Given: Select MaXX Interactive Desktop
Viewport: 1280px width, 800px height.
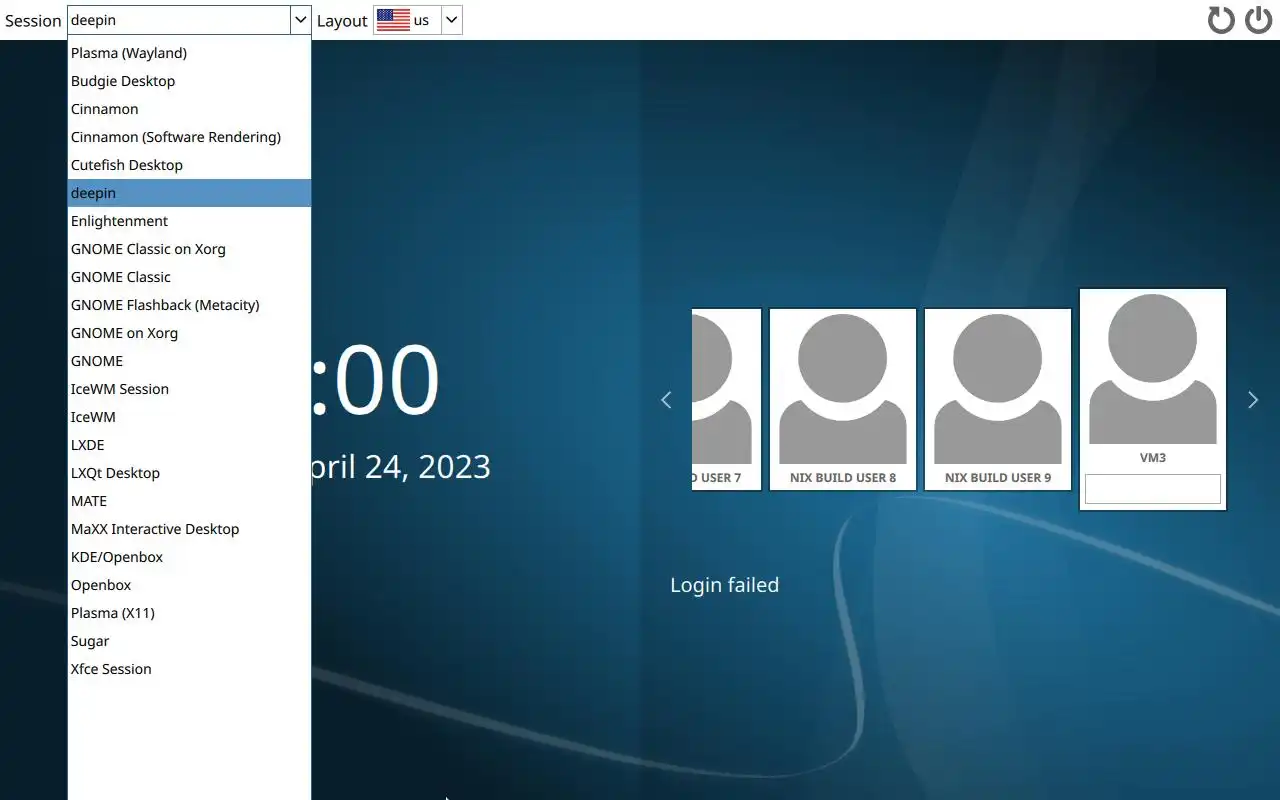Looking at the screenshot, I should (189, 529).
